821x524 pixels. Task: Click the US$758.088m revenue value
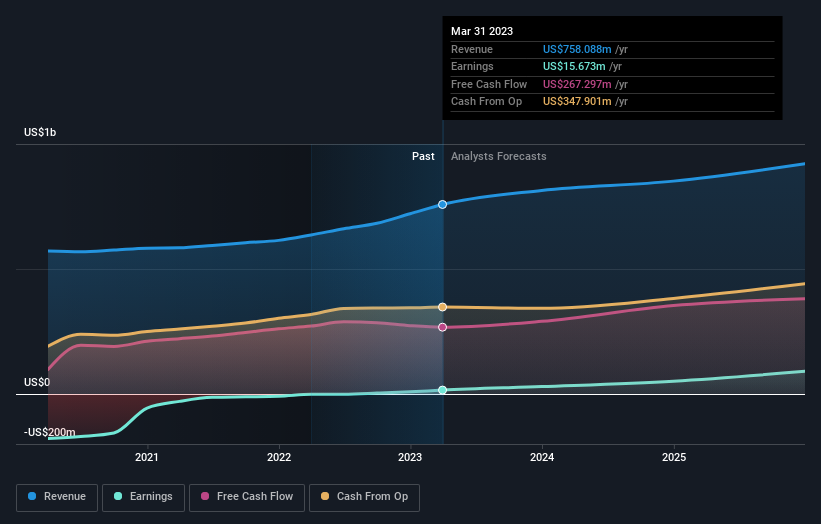pos(577,49)
